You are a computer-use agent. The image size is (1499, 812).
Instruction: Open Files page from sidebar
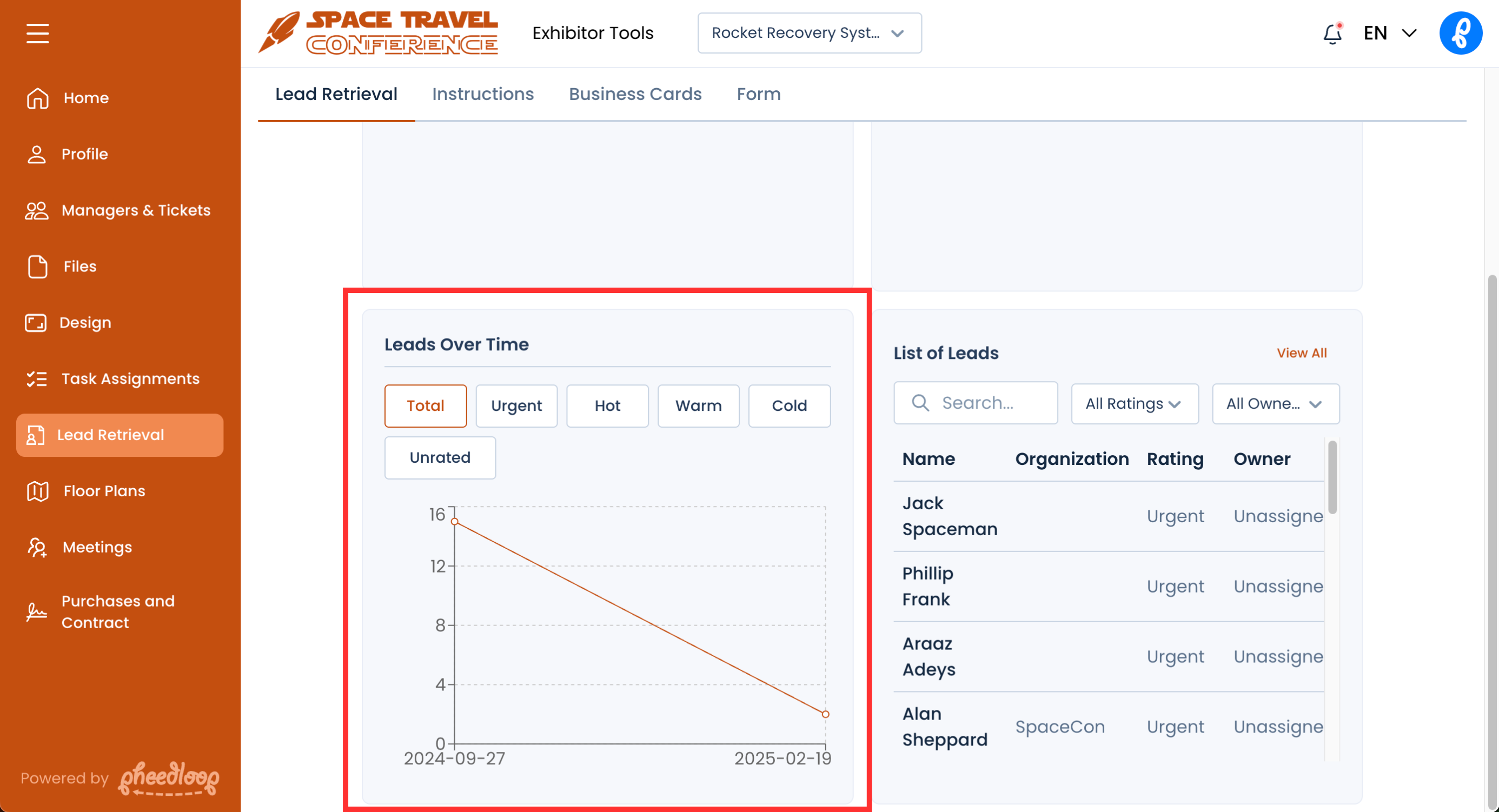pyautogui.click(x=79, y=267)
